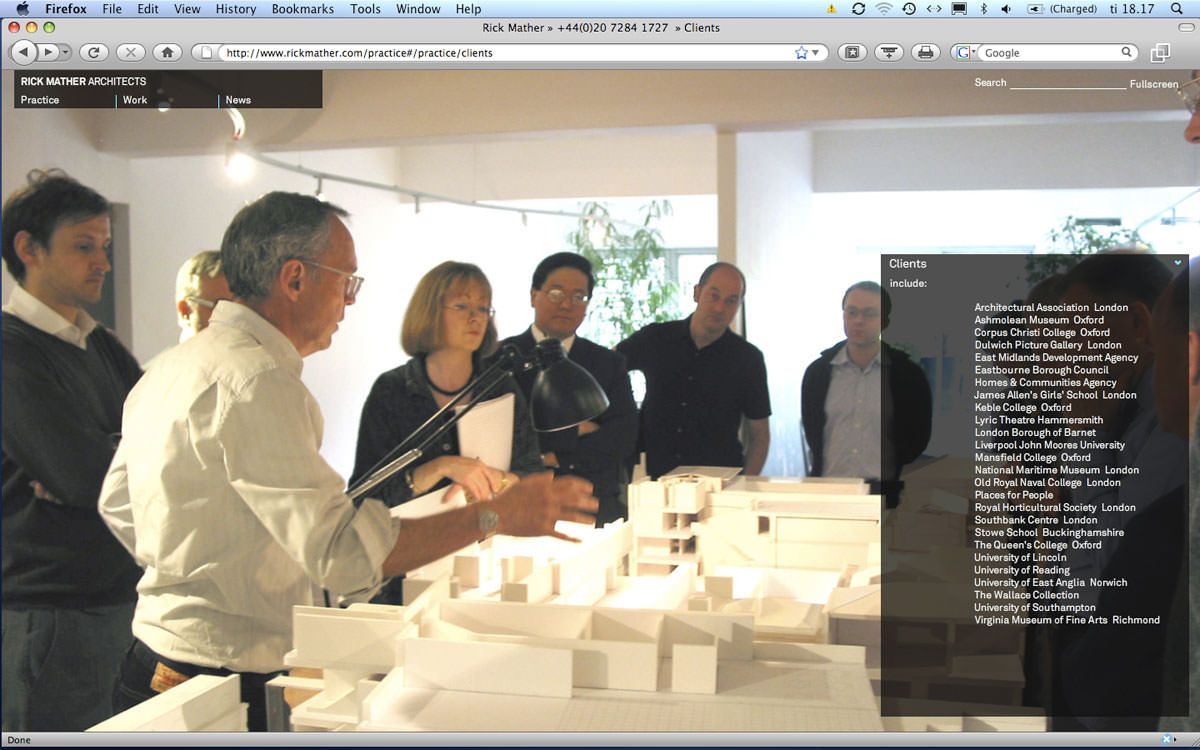Open the News site navigation item
1200x750 pixels.
pyautogui.click(x=238, y=100)
